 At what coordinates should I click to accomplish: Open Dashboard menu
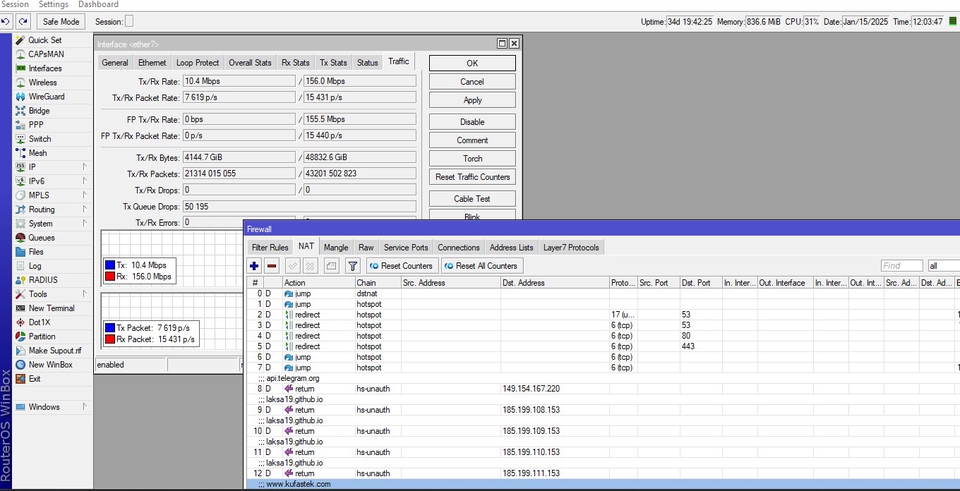[x=98, y=4]
